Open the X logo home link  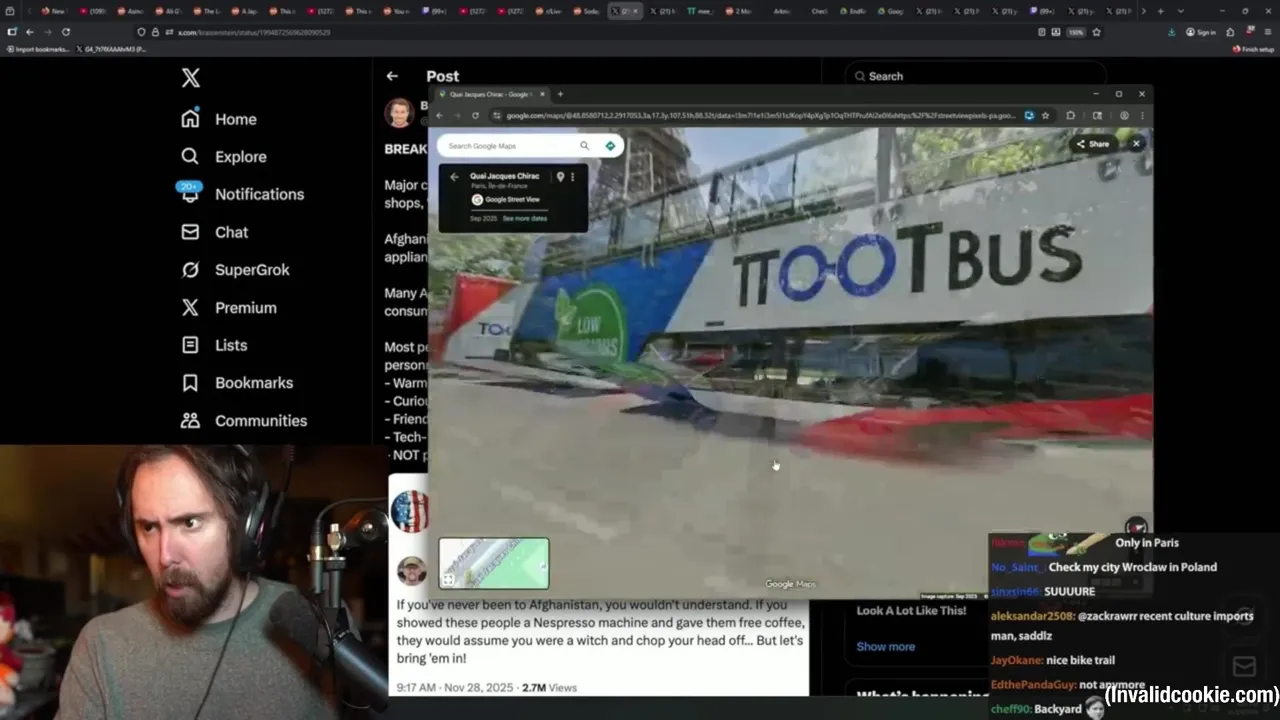click(190, 78)
